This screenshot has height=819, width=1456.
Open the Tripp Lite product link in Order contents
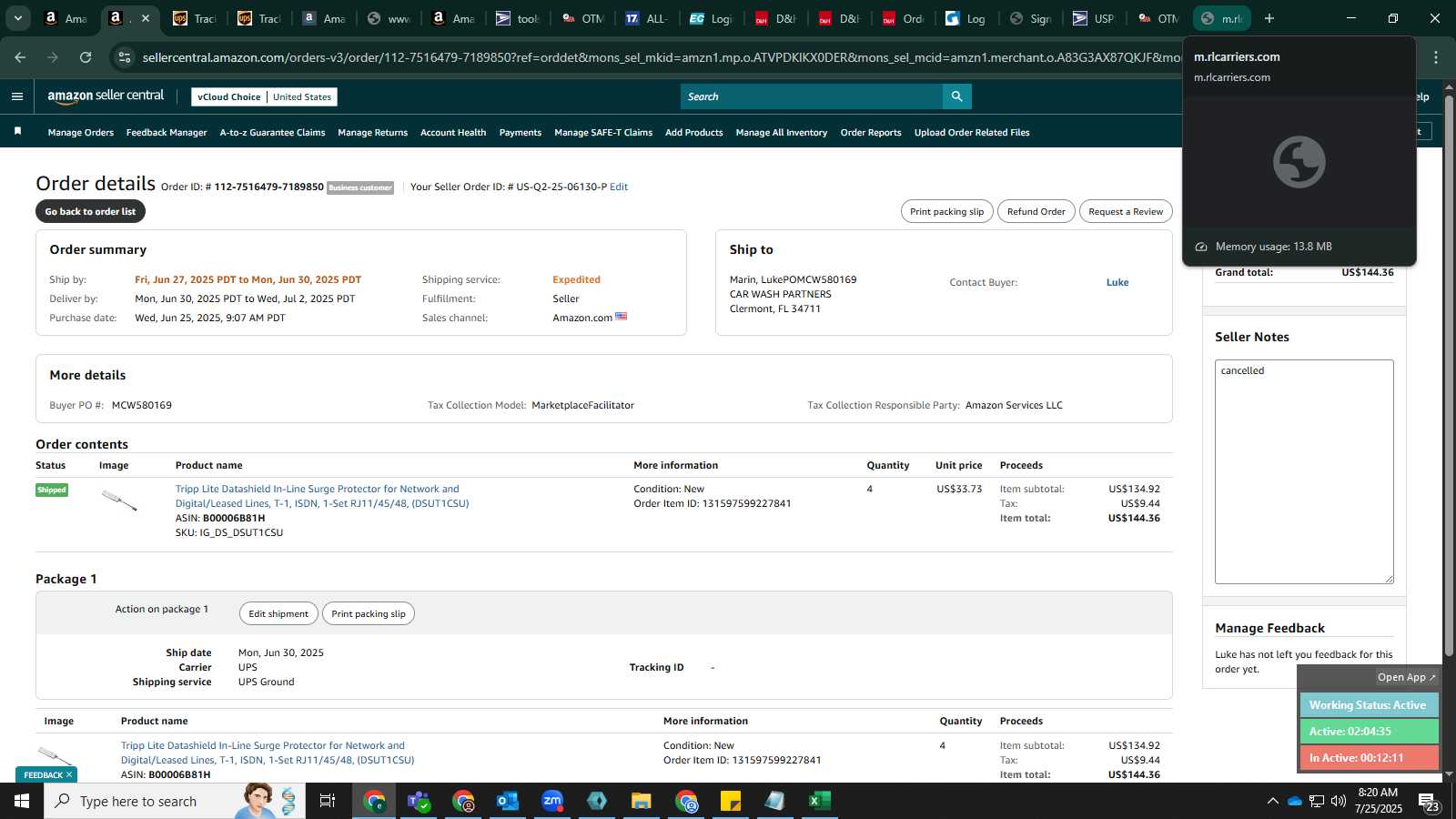click(x=322, y=496)
